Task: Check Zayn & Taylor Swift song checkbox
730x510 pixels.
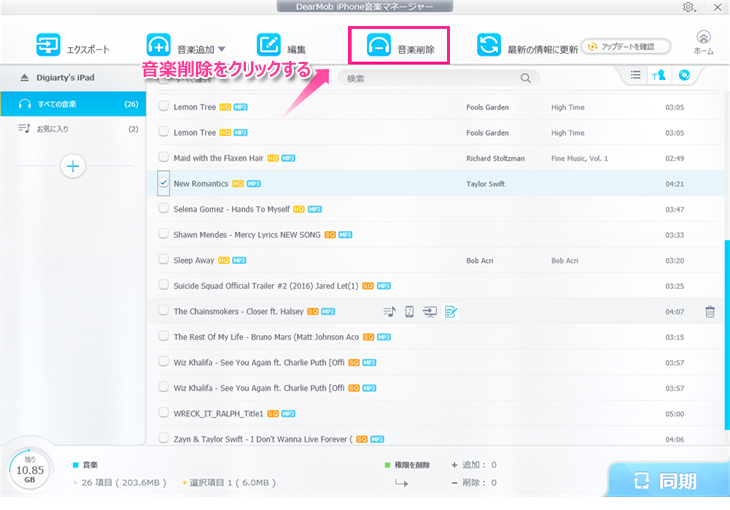Action: click(x=163, y=438)
